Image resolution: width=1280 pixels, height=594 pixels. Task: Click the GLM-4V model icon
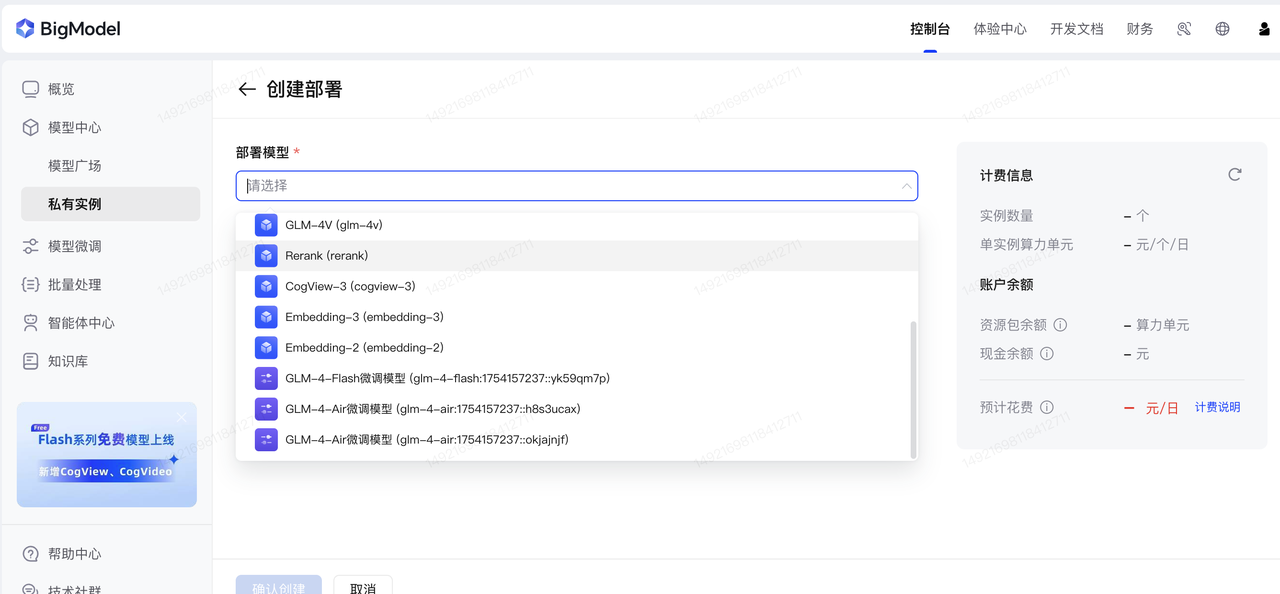266,225
